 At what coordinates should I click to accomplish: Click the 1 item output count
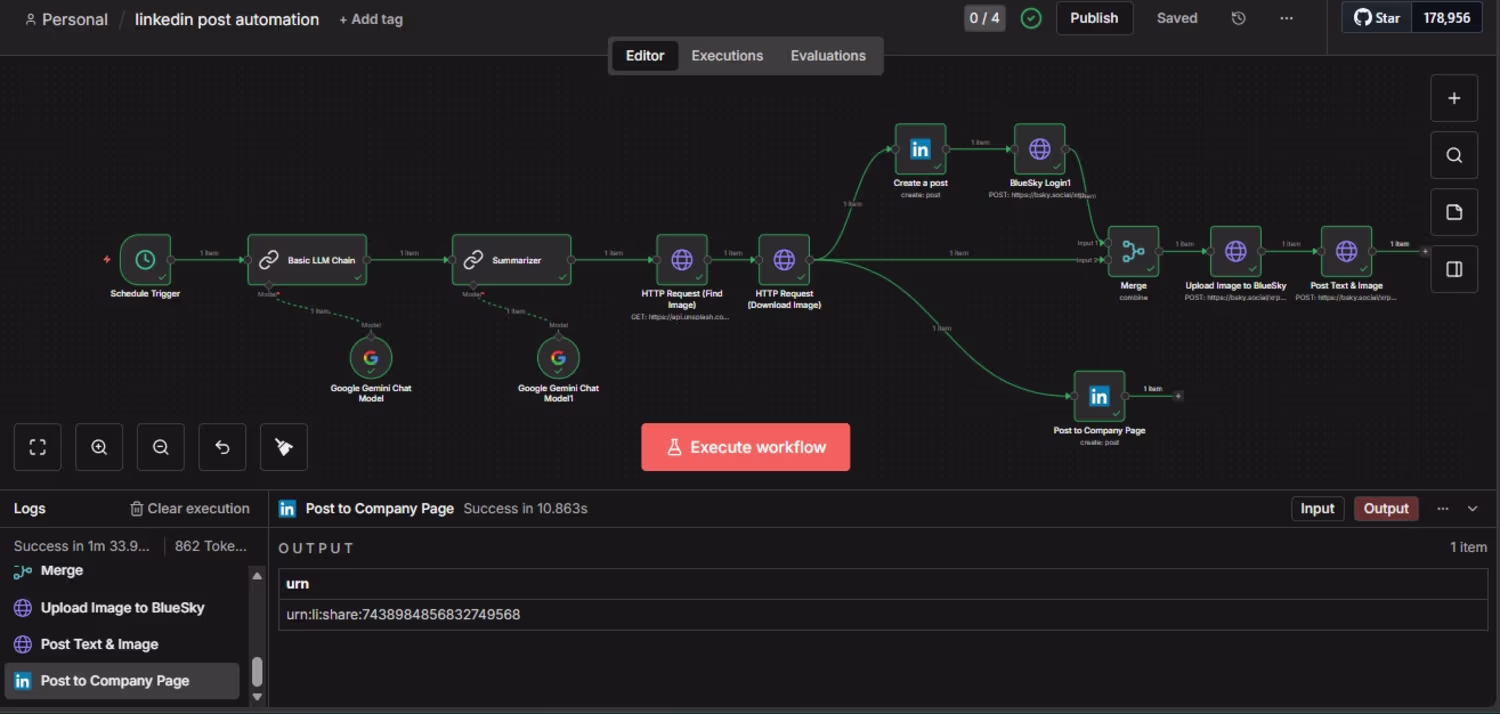1468,547
